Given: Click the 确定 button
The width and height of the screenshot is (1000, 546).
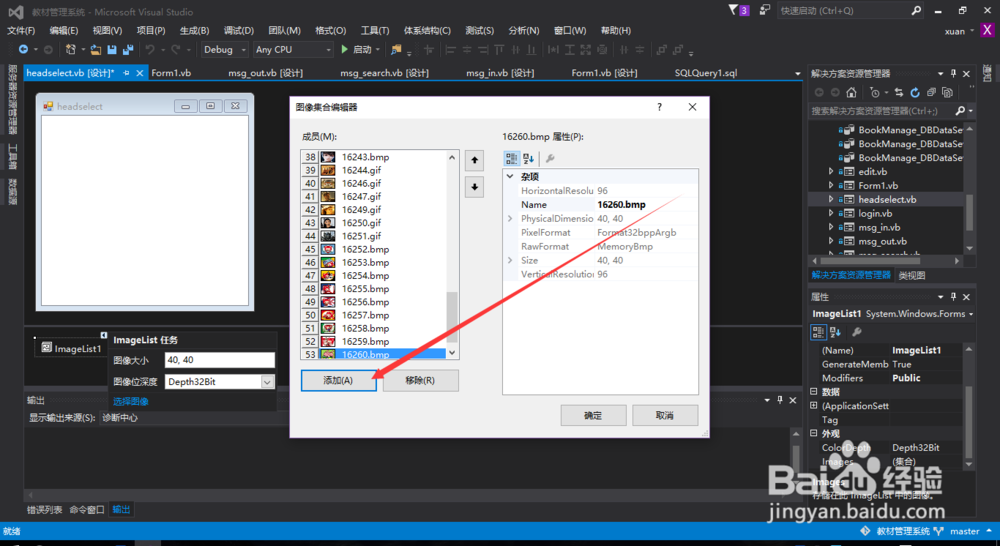Looking at the screenshot, I should point(593,415).
